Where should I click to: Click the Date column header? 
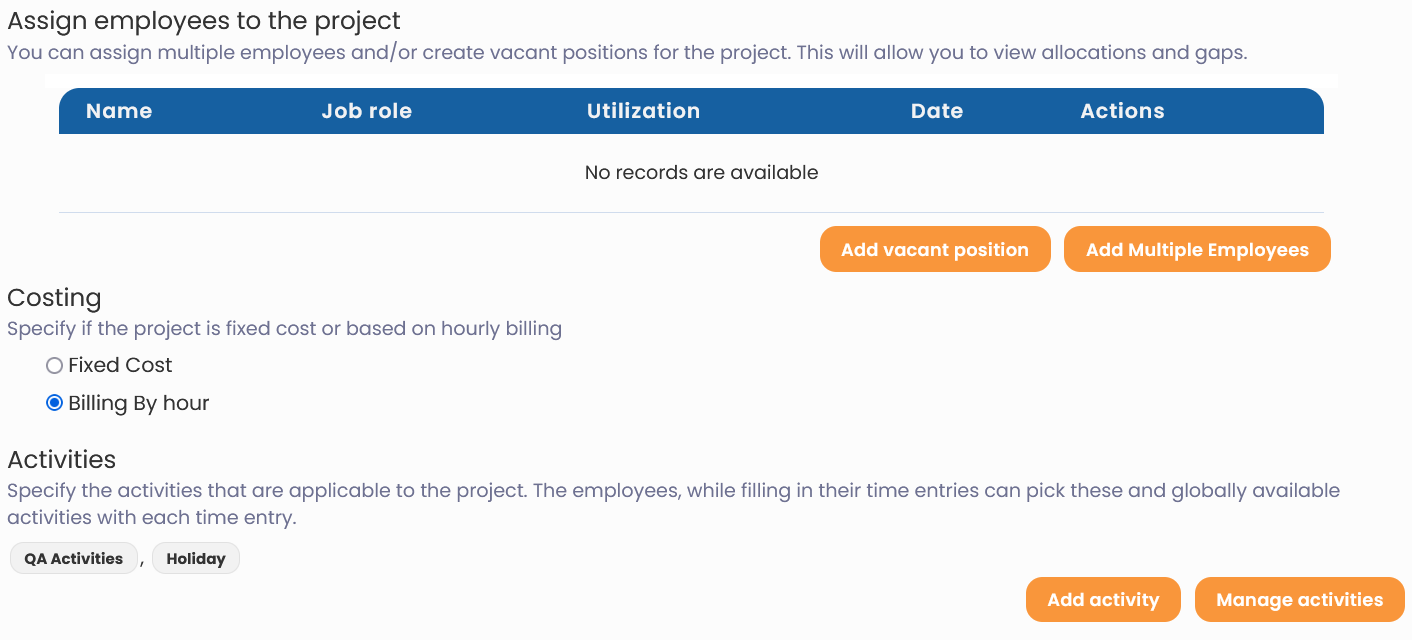pos(937,111)
